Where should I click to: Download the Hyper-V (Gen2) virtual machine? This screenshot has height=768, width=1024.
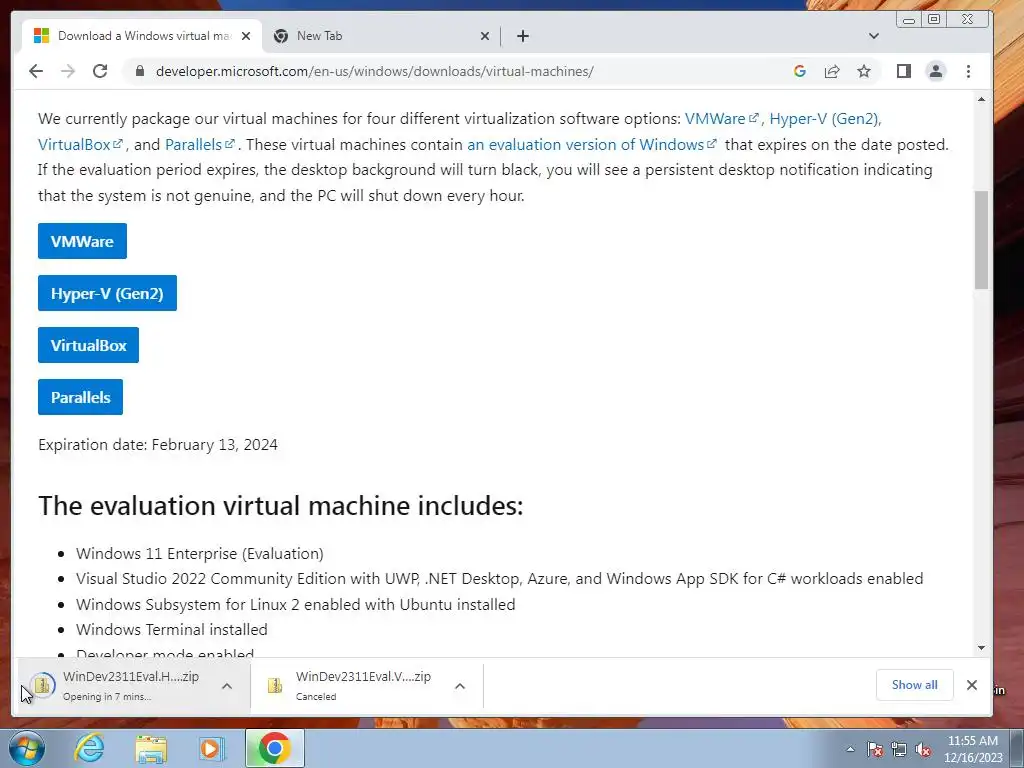107,293
